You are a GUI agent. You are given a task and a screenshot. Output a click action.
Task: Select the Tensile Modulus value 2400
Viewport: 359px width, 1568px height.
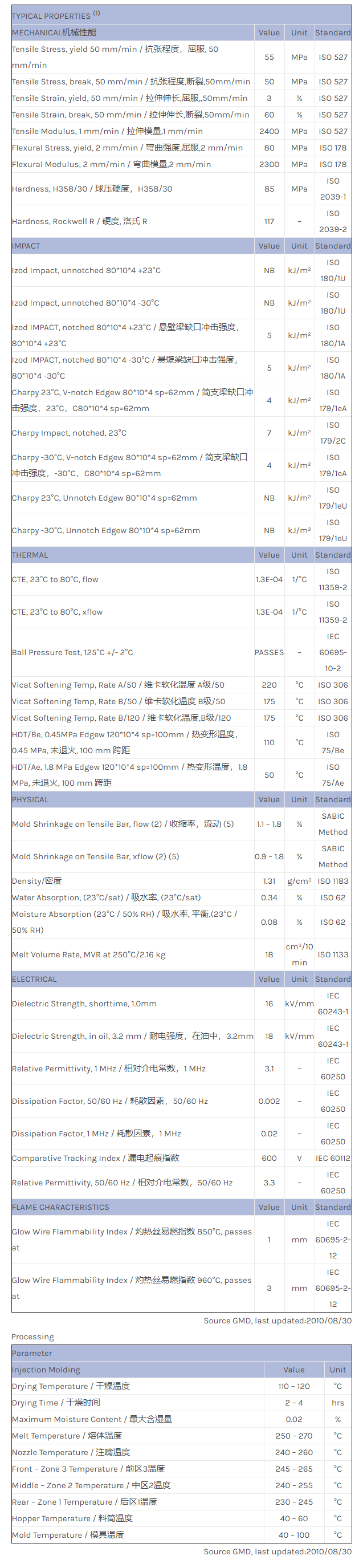pyautogui.click(x=269, y=132)
